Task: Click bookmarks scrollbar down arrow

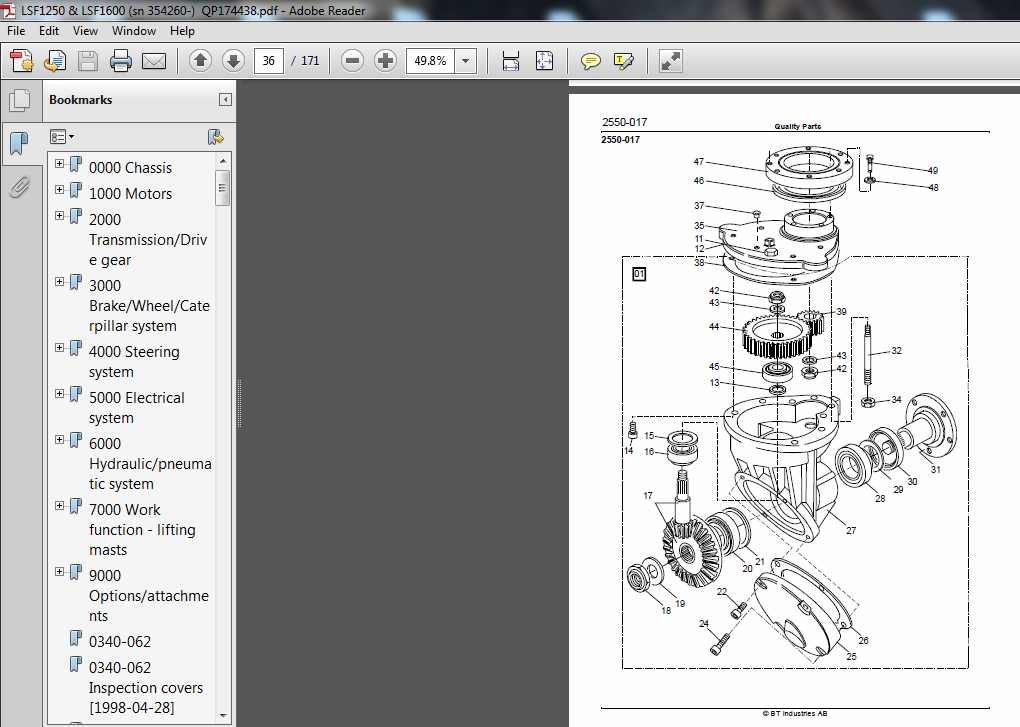Action: click(x=223, y=715)
